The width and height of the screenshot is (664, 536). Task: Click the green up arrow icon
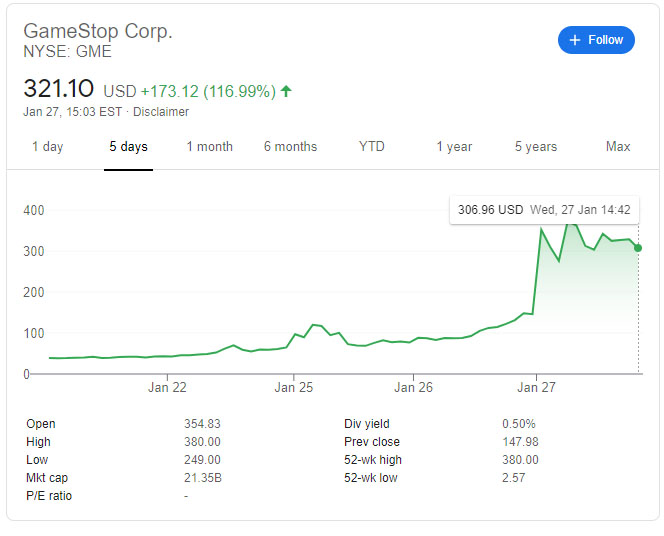(286, 91)
